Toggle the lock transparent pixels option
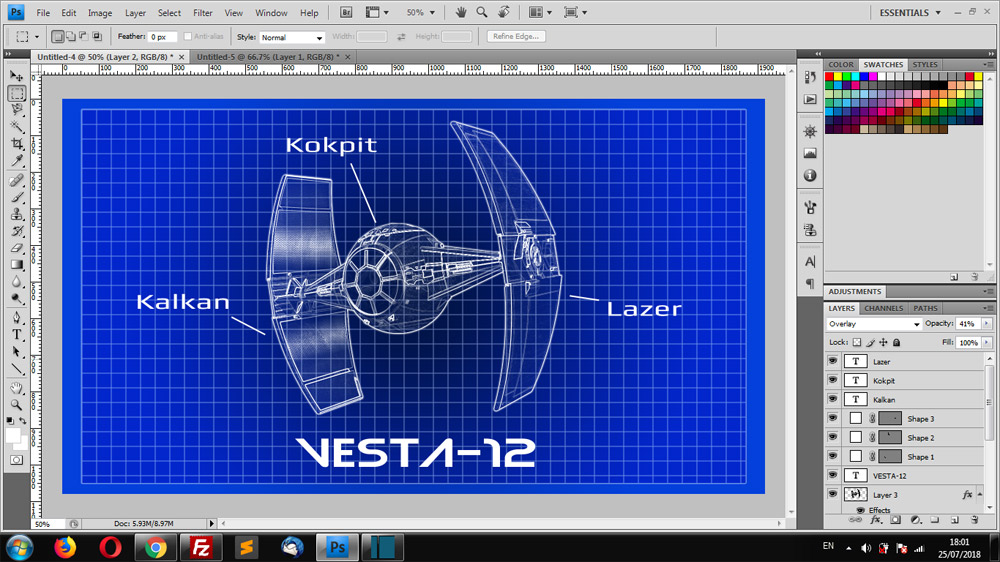Viewport: 1000px width, 562px height. (857, 343)
